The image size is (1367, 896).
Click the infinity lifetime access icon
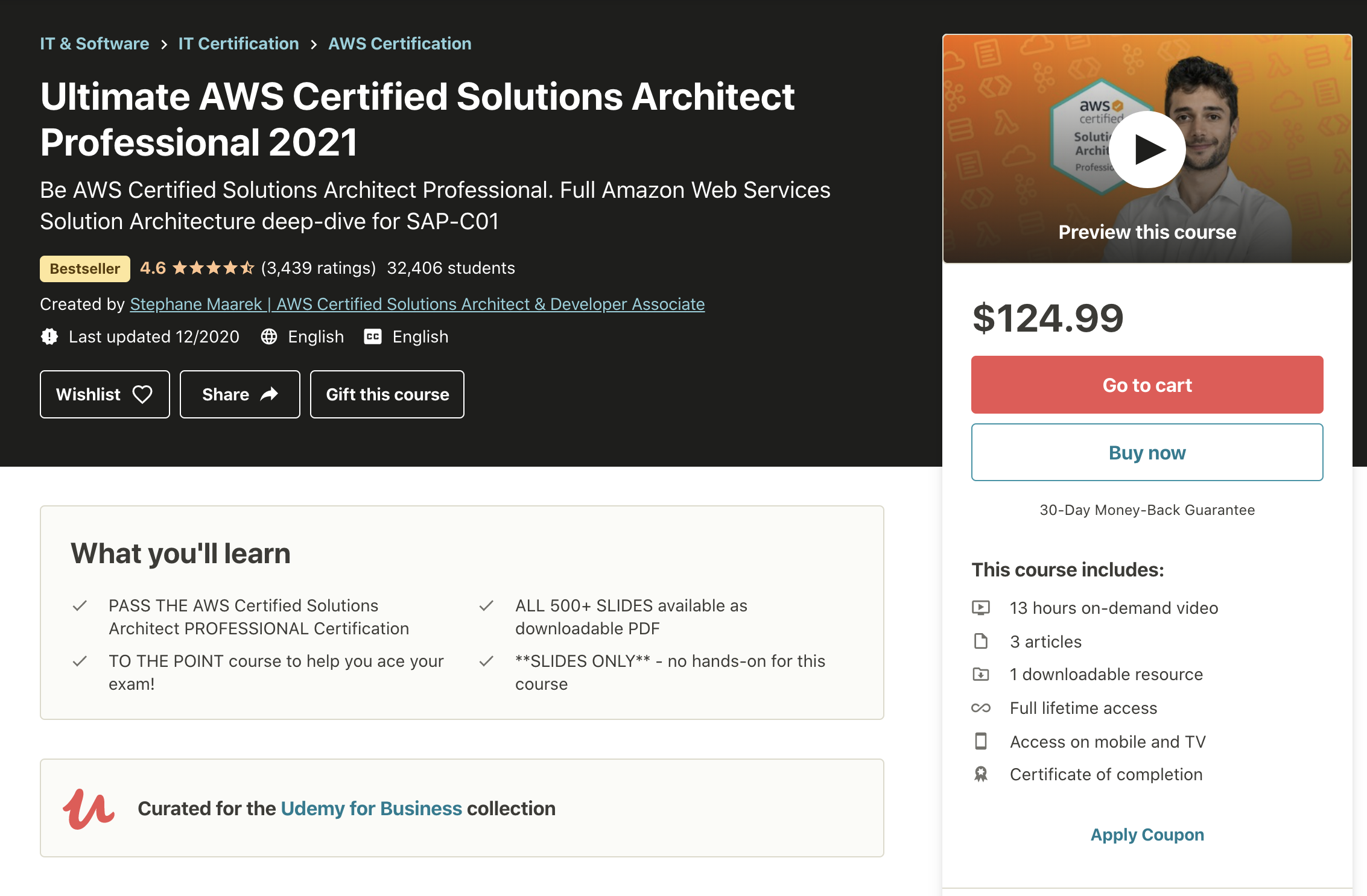(981, 708)
